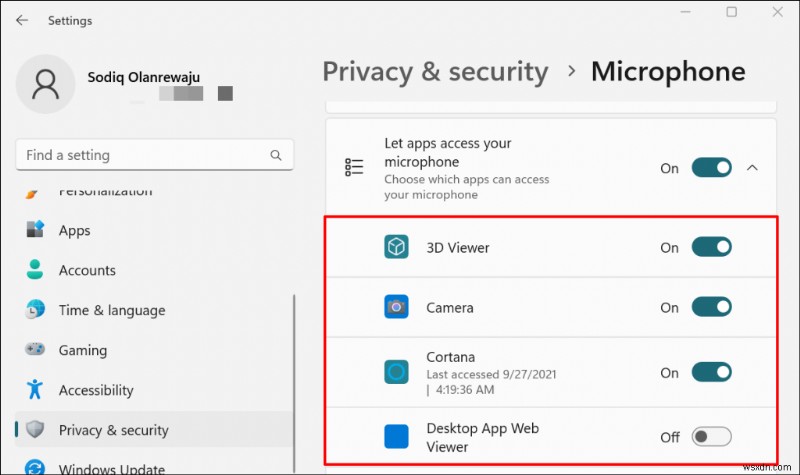Click the back arrow in Settings

22,20
